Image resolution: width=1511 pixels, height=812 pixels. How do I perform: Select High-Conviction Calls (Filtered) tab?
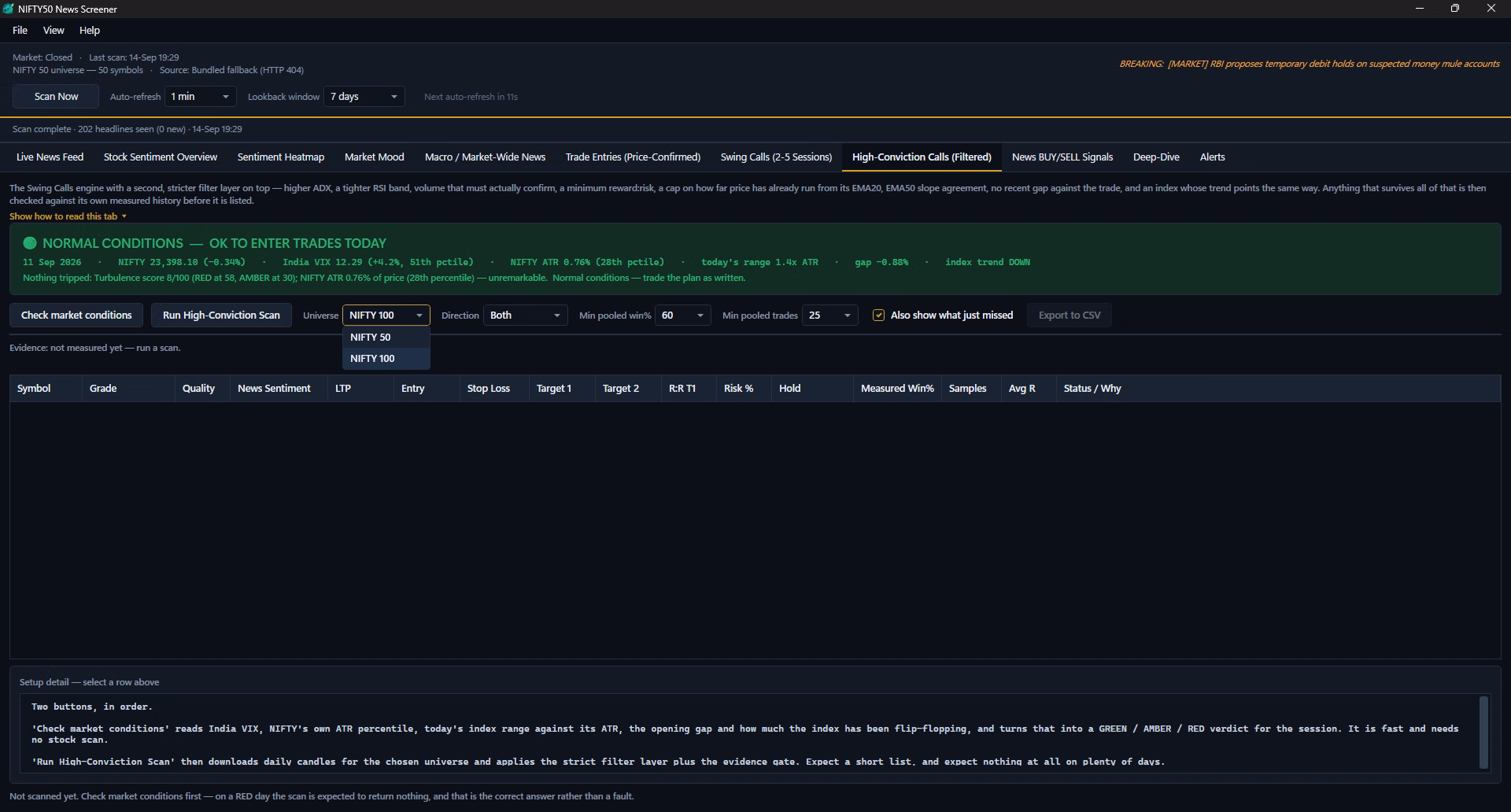922,157
